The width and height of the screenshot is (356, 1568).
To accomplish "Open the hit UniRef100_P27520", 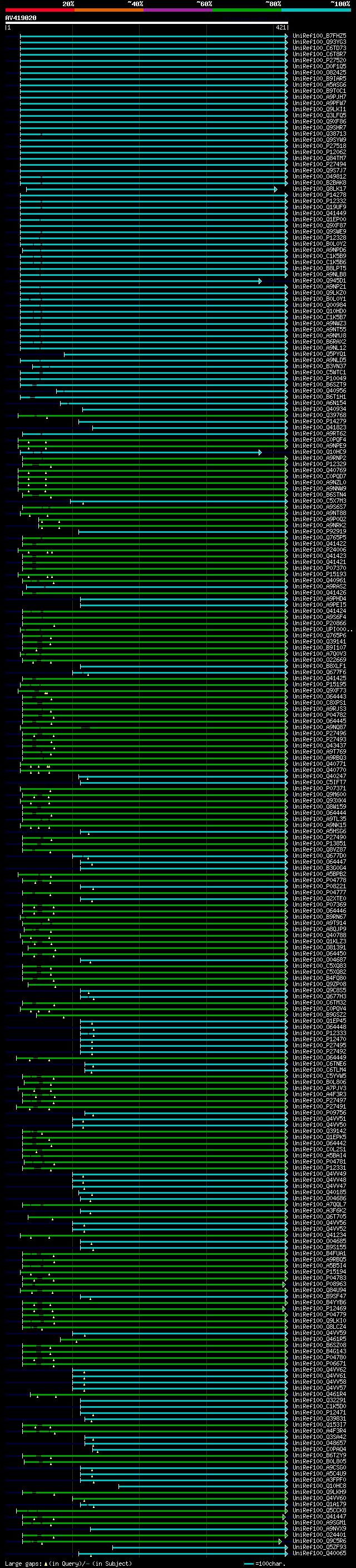I will [x=319, y=60].
